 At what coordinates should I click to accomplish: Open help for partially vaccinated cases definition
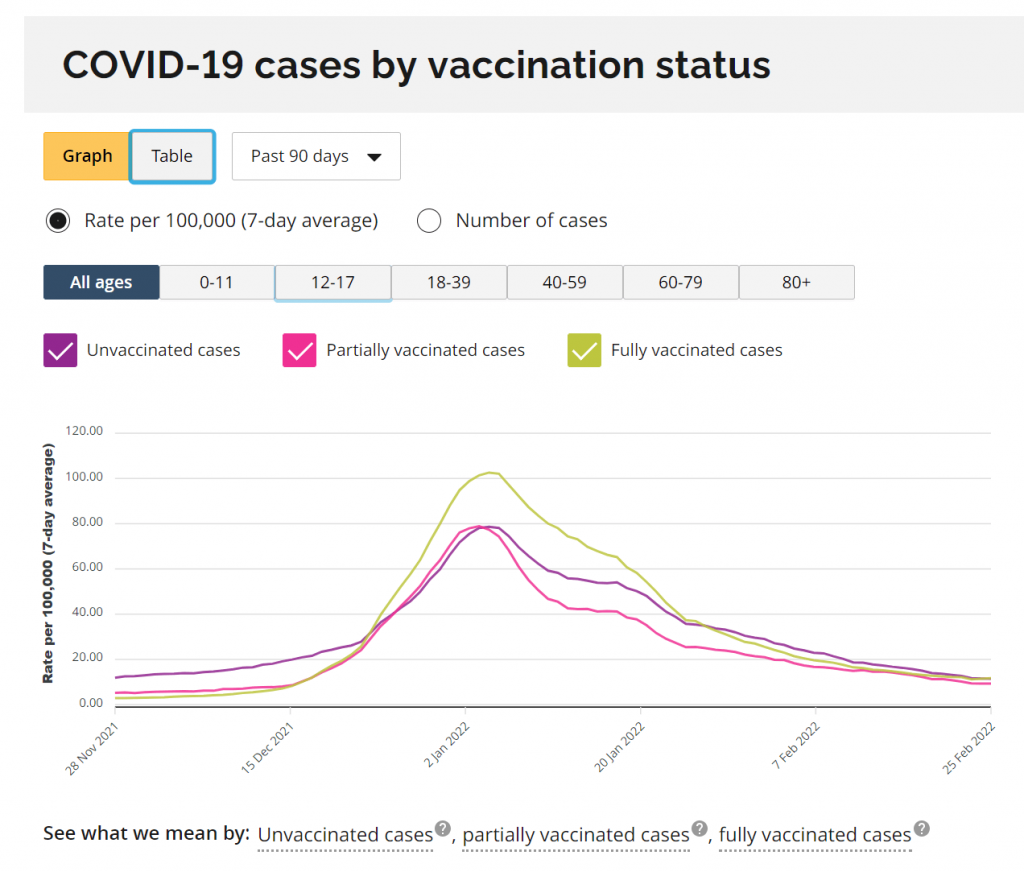pos(699,829)
